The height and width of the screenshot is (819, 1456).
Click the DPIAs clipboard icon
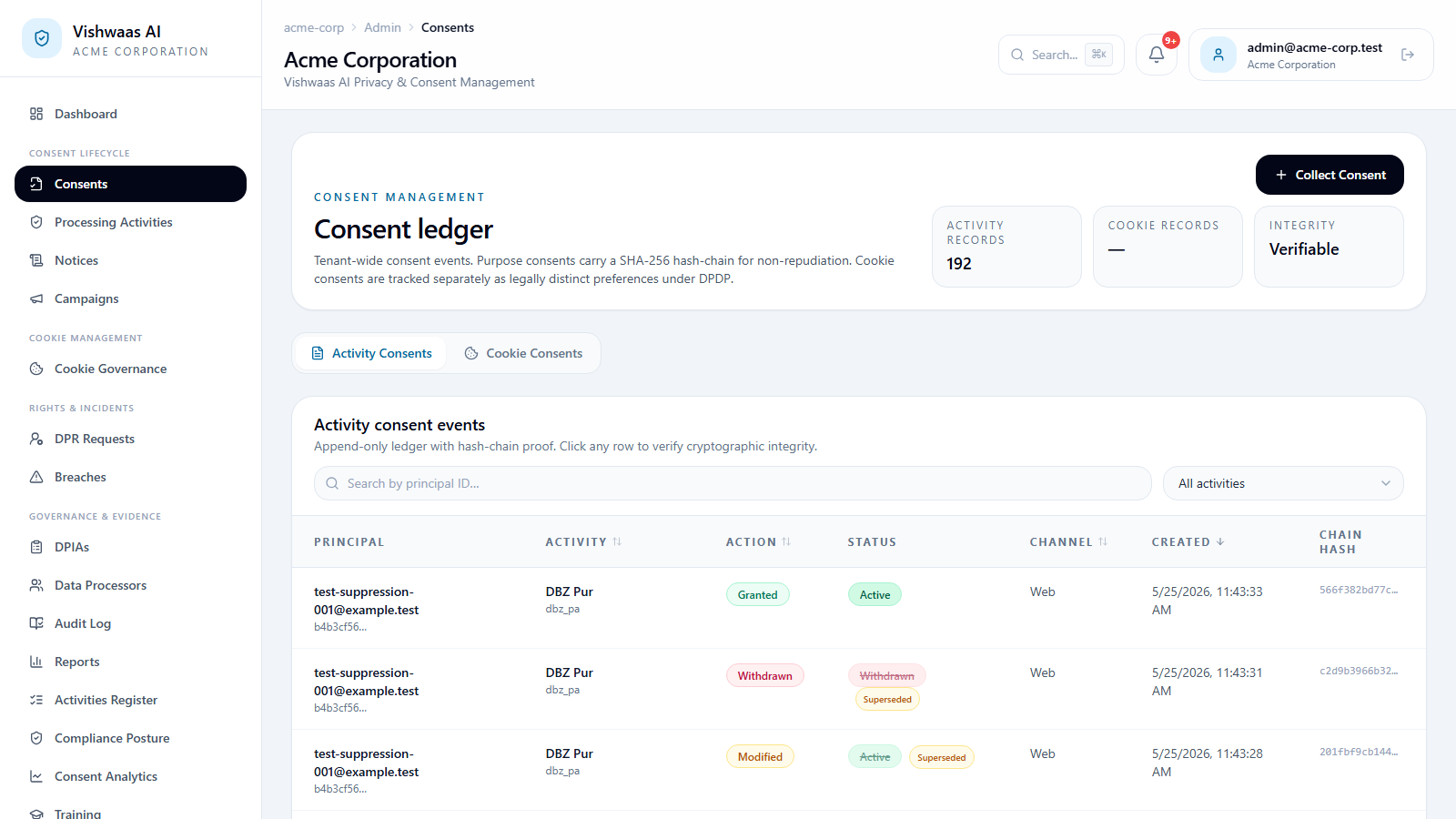[x=36, y=547]
